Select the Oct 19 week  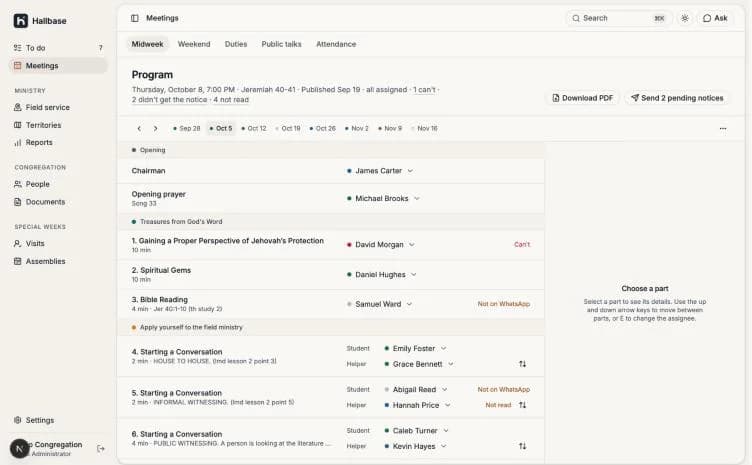[288, 128]
